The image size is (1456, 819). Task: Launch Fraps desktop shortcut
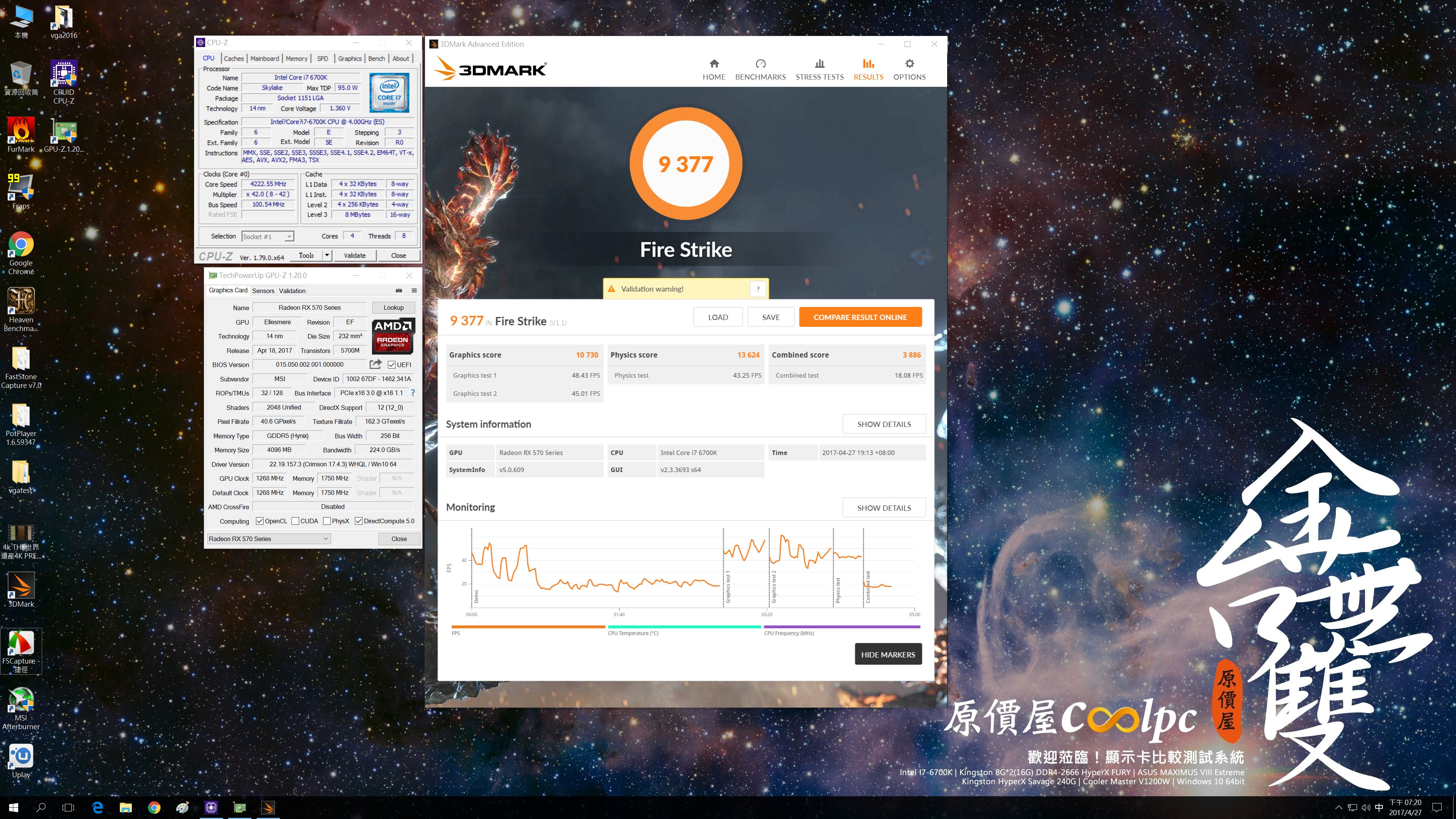click(x=21, y=191)
